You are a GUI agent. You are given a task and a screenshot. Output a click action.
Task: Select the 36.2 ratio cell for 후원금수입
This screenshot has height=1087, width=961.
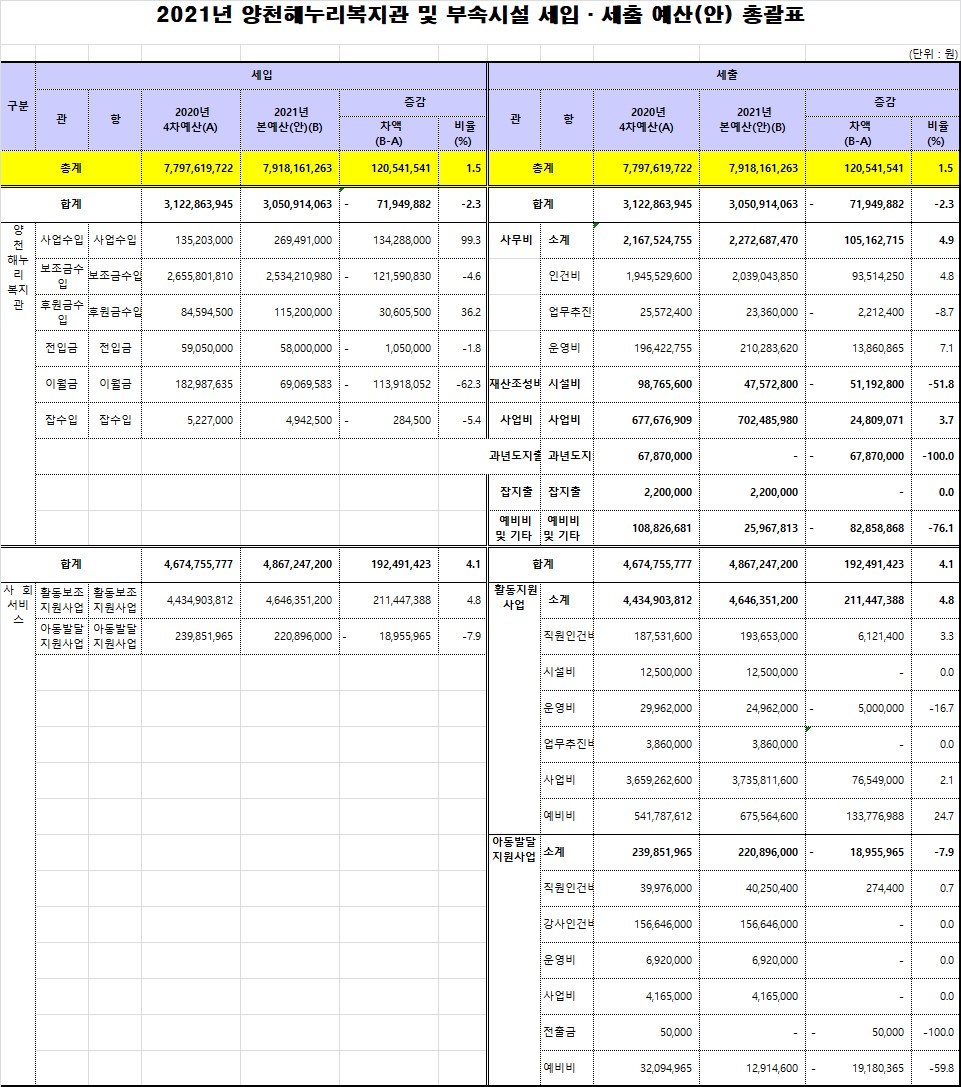pyautogui.click(x=462, y=312)
